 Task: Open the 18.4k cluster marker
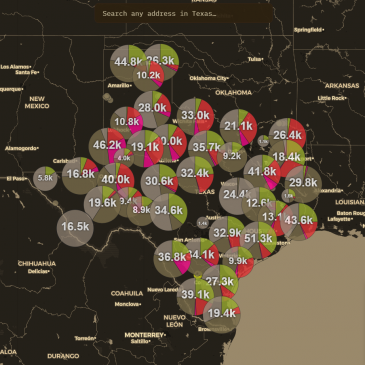(x=286, y=157)
